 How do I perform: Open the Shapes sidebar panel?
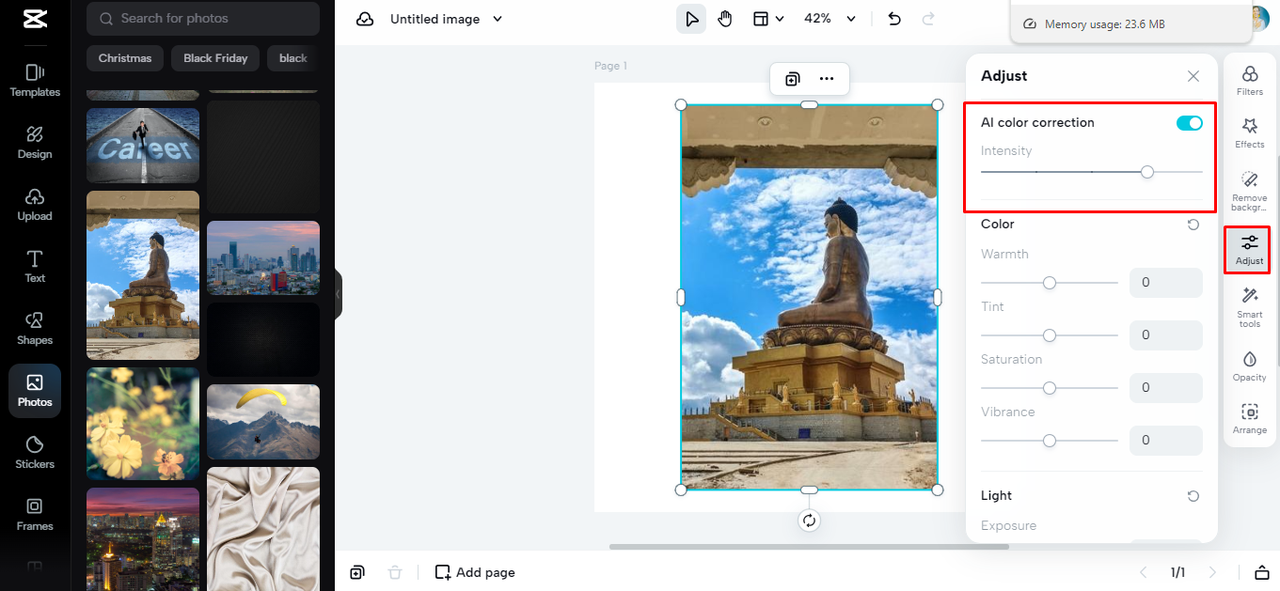point(35,328)
